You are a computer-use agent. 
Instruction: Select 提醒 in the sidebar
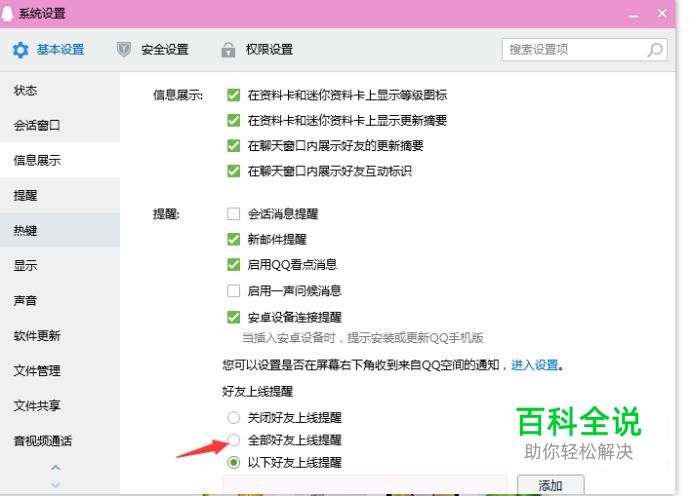tap(60, 195)
